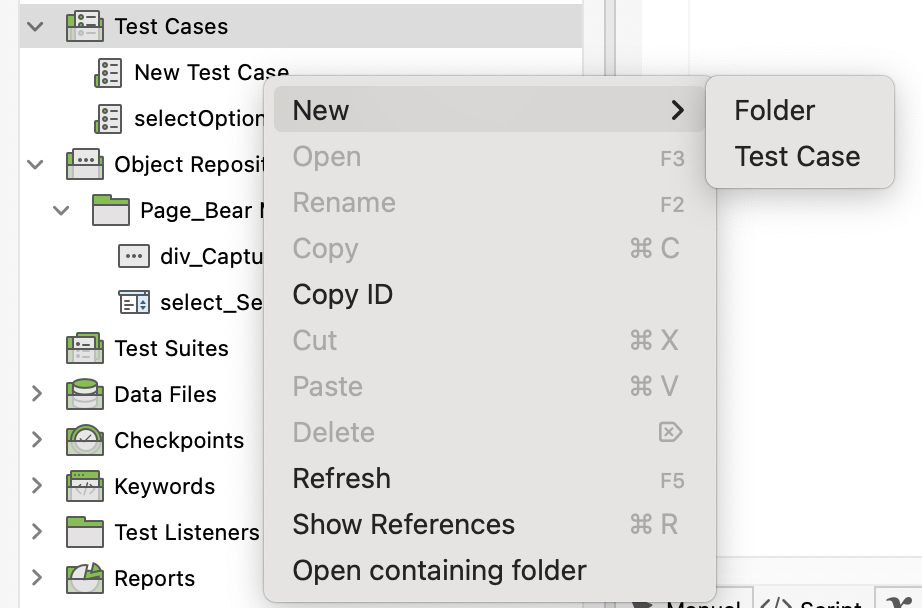
Task: Choose Folder from the New submenu
Action: [774, 110]
